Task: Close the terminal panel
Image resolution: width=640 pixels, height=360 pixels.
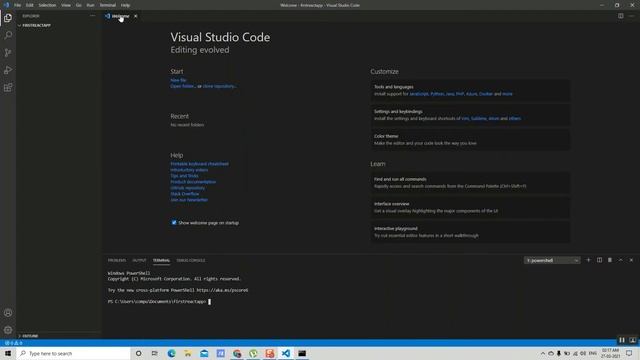Action: [631, 260]
